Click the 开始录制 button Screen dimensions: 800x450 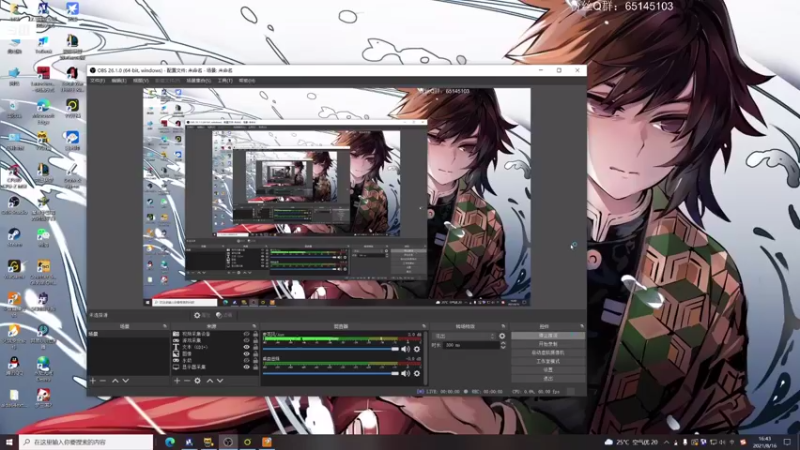click(x=548, y=344)
